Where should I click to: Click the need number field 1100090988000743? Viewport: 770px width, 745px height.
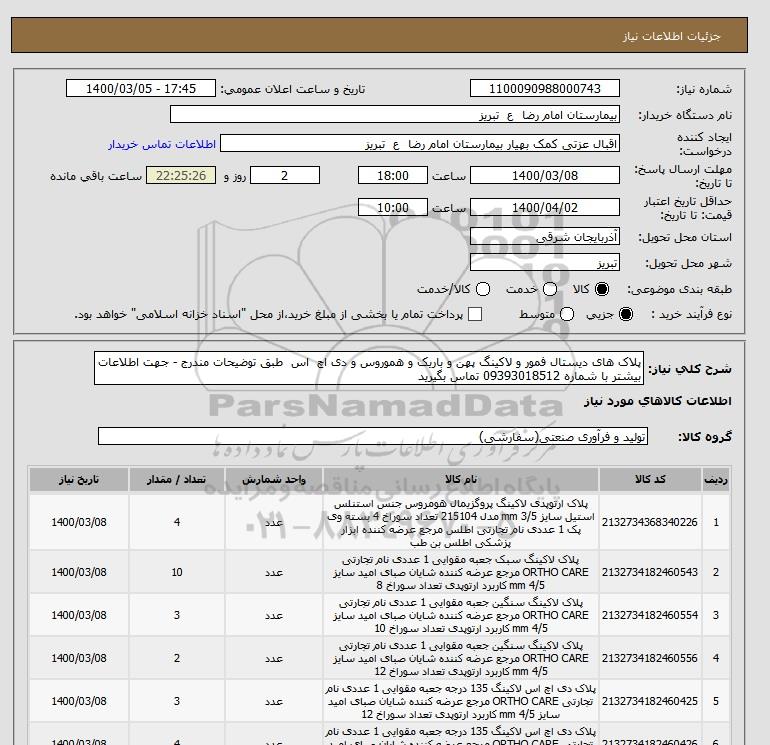(545, 88)
